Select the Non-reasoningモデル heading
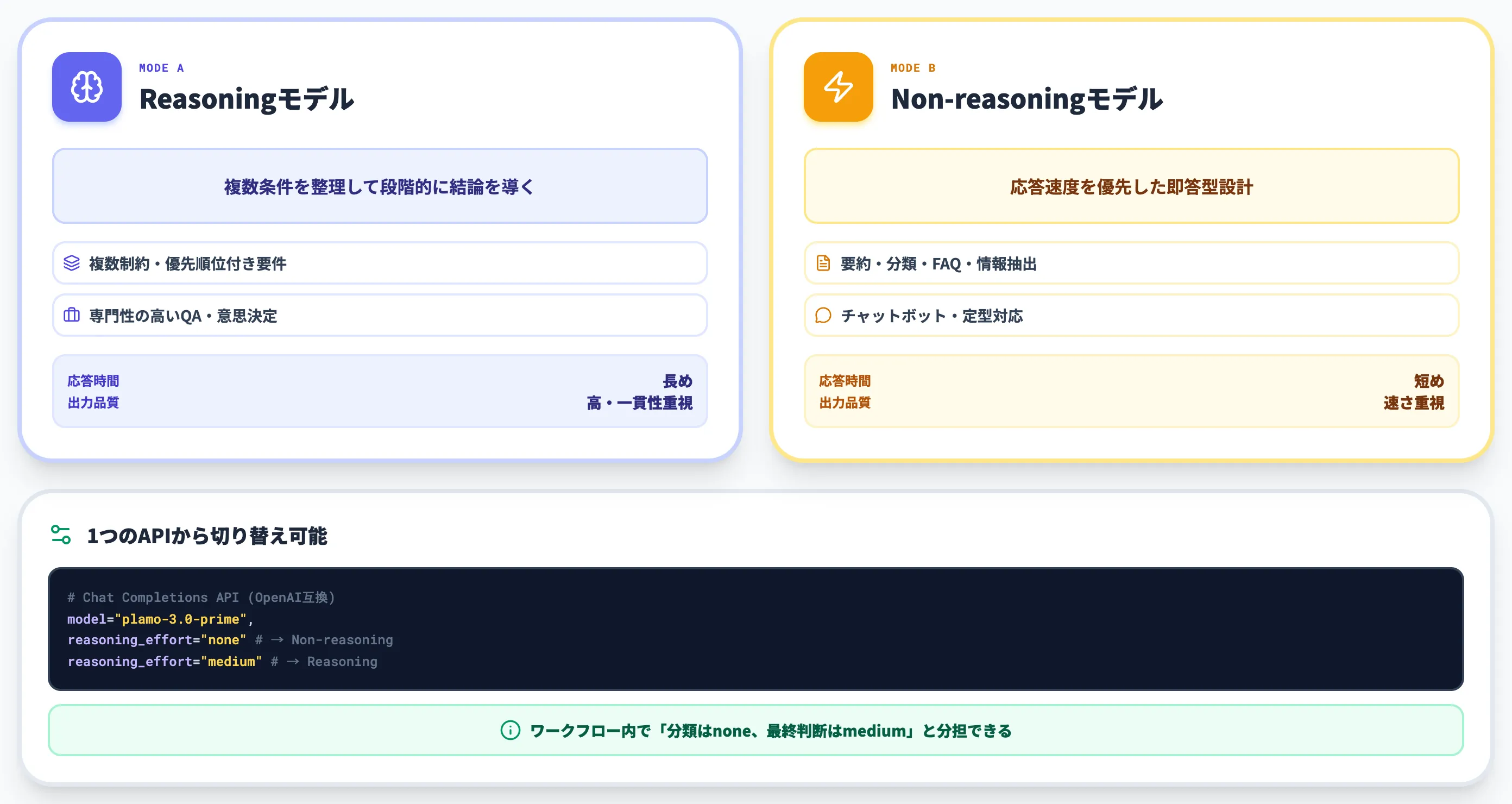This screenshot has height=804, width=1512. [x=1027, y=99]
